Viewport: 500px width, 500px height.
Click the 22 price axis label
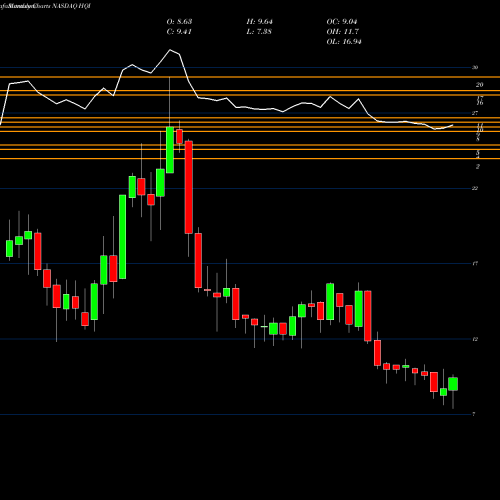click(475, 189)
